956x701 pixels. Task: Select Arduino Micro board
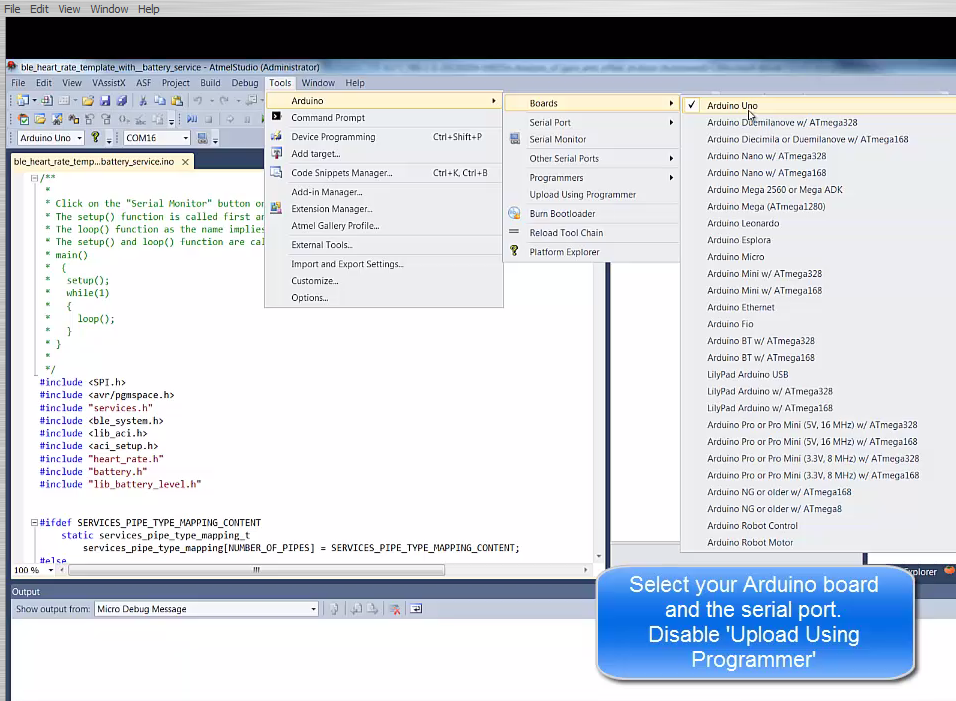pyautogui.click(x=735, y=257)
